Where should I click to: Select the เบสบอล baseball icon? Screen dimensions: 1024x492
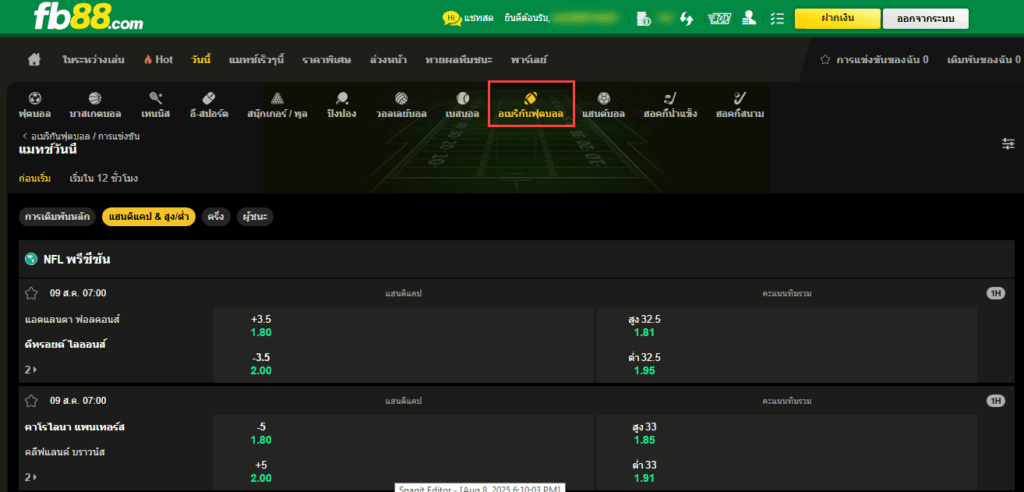click(462, 99)
